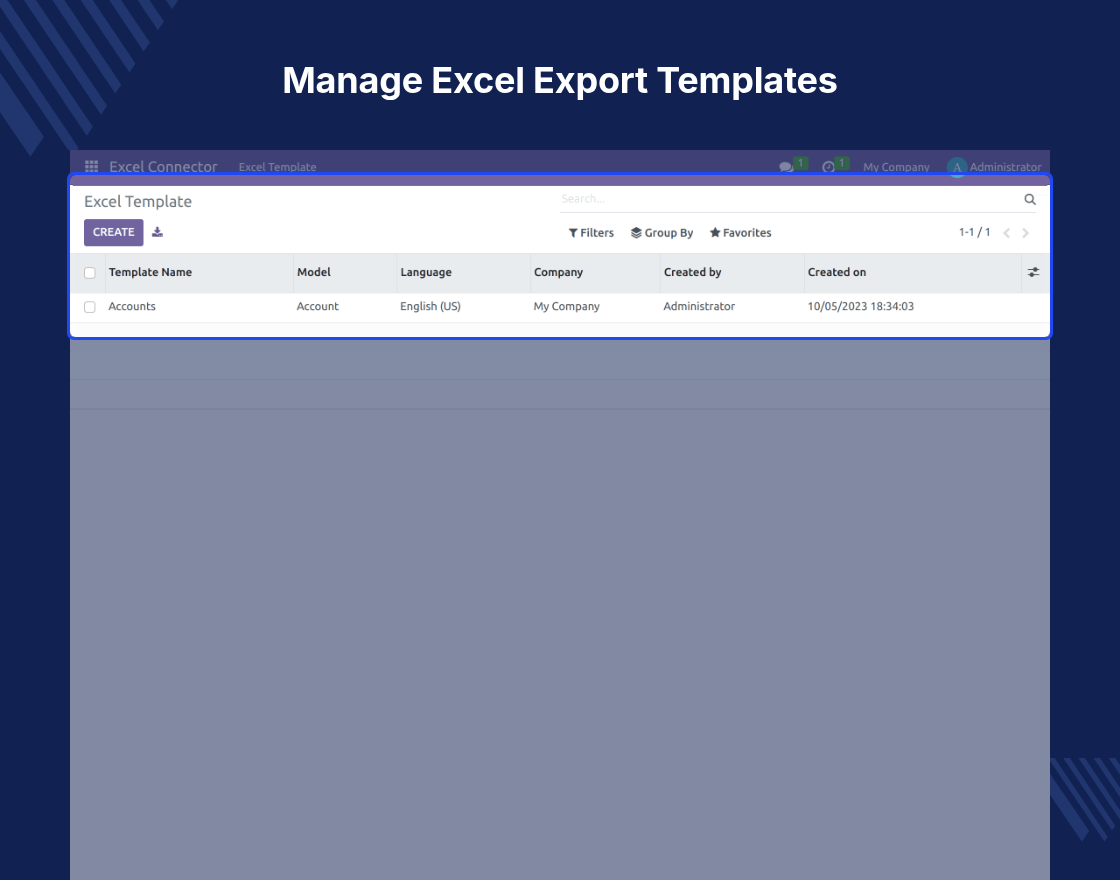The image size is (1120, 880).
Task: Open the My Company switcher
Action: 896,167
